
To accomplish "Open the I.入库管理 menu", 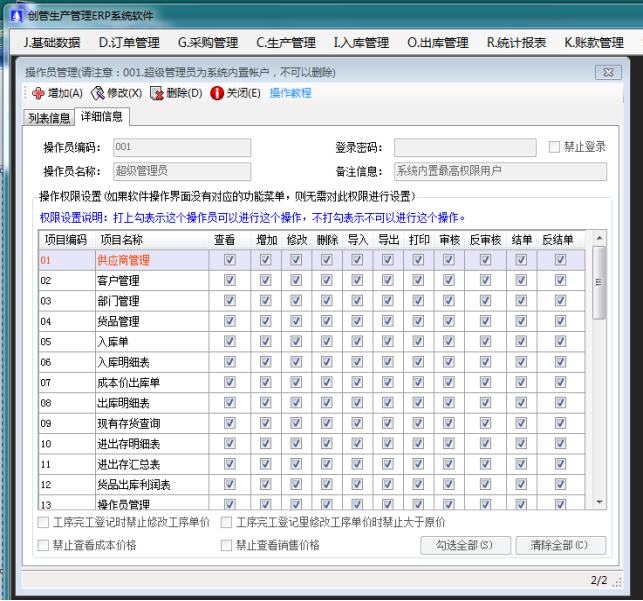I will click(361, 42).
